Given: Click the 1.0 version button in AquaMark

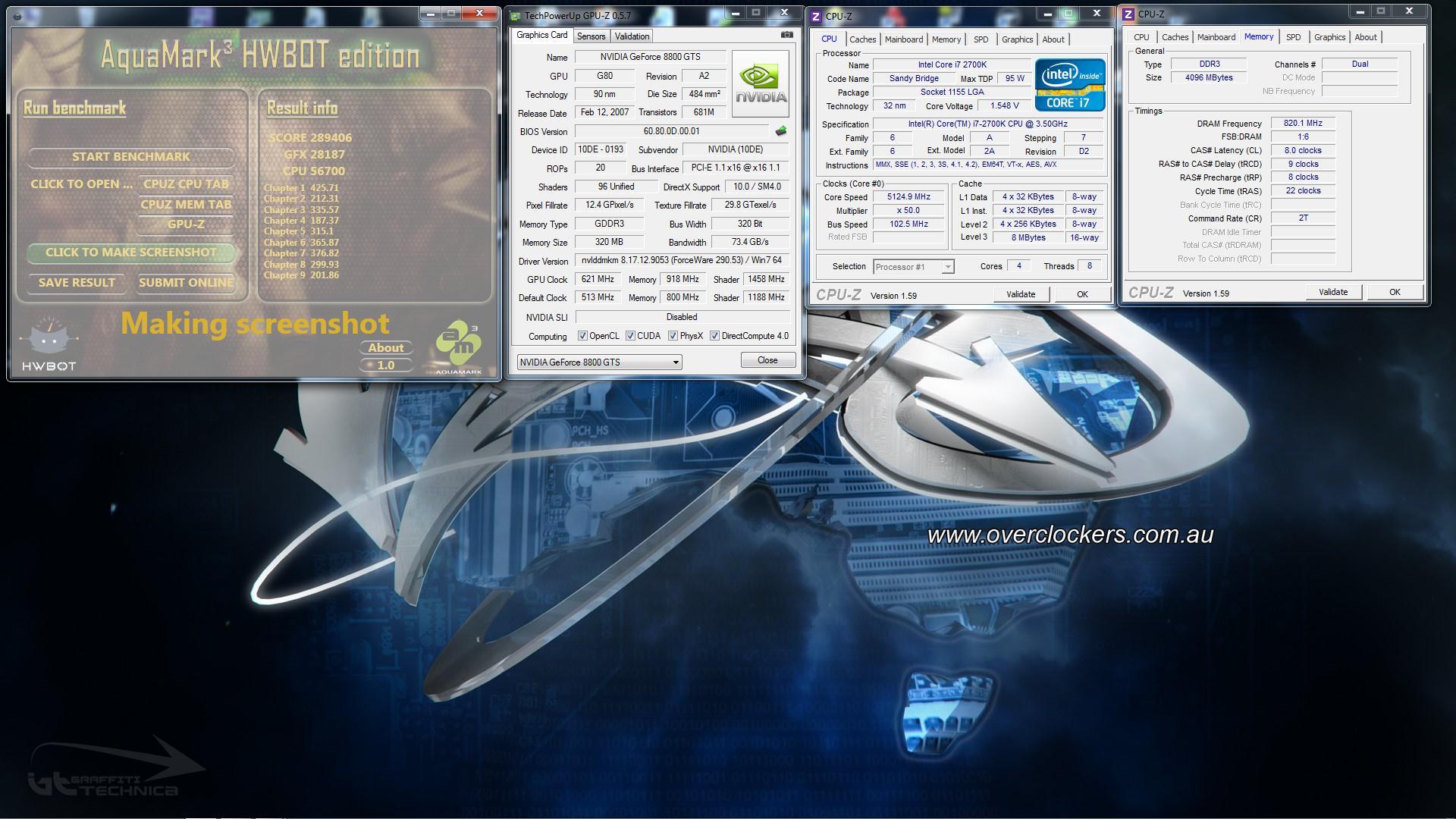Looking at the screenshot, I should coord(386,366).
